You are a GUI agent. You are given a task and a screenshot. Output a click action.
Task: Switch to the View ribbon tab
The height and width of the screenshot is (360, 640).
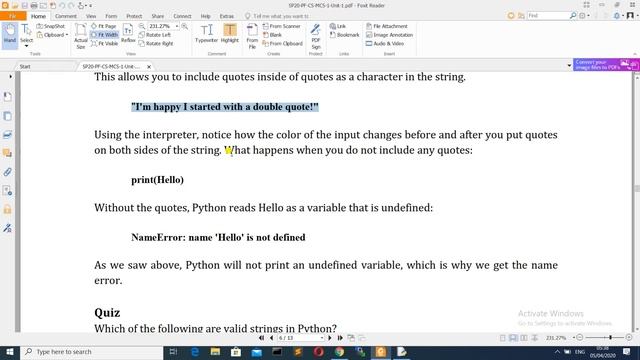91,16
